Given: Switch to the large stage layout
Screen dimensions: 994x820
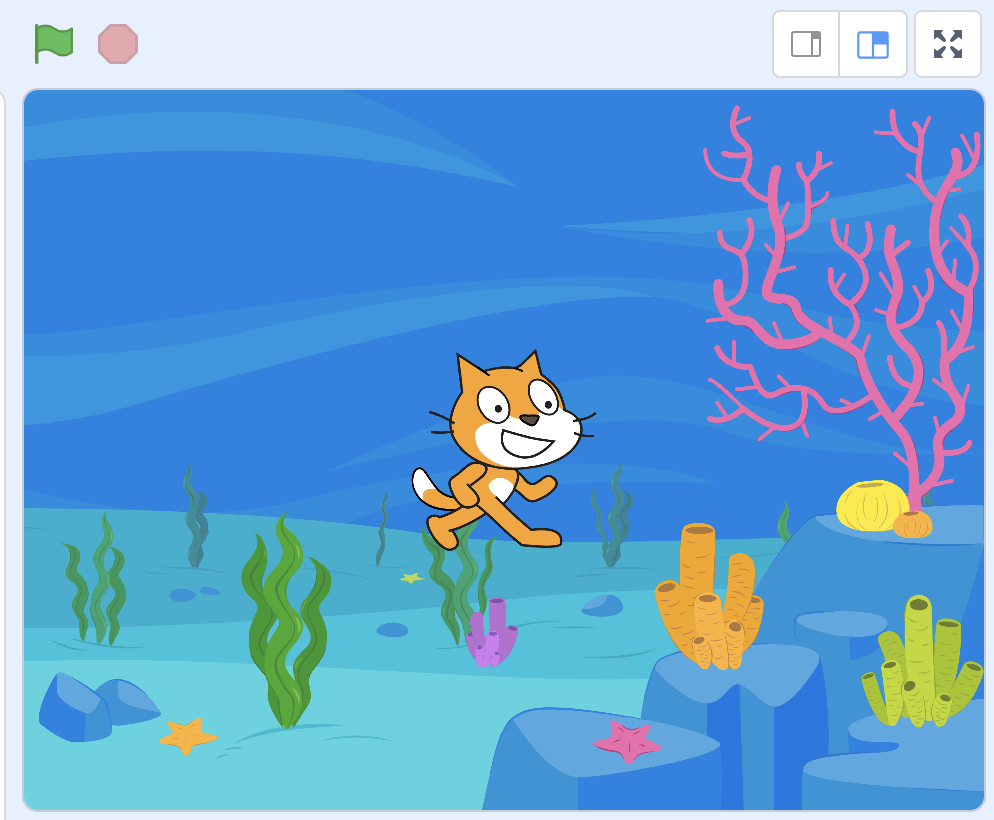Looking at the screenshot, I should point(873,44).
